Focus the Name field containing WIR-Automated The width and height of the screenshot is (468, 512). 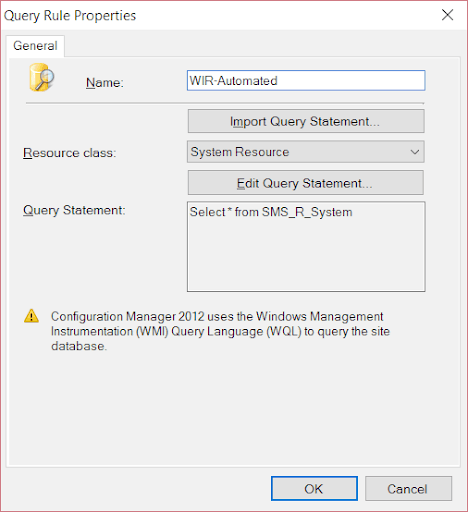tap(306, 80)
